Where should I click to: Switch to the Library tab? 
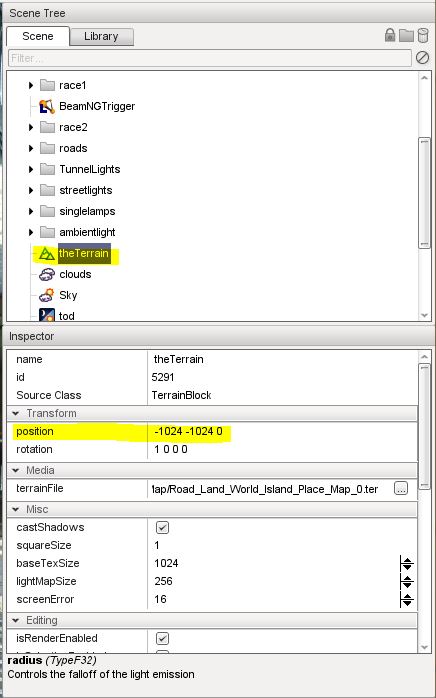102,37
